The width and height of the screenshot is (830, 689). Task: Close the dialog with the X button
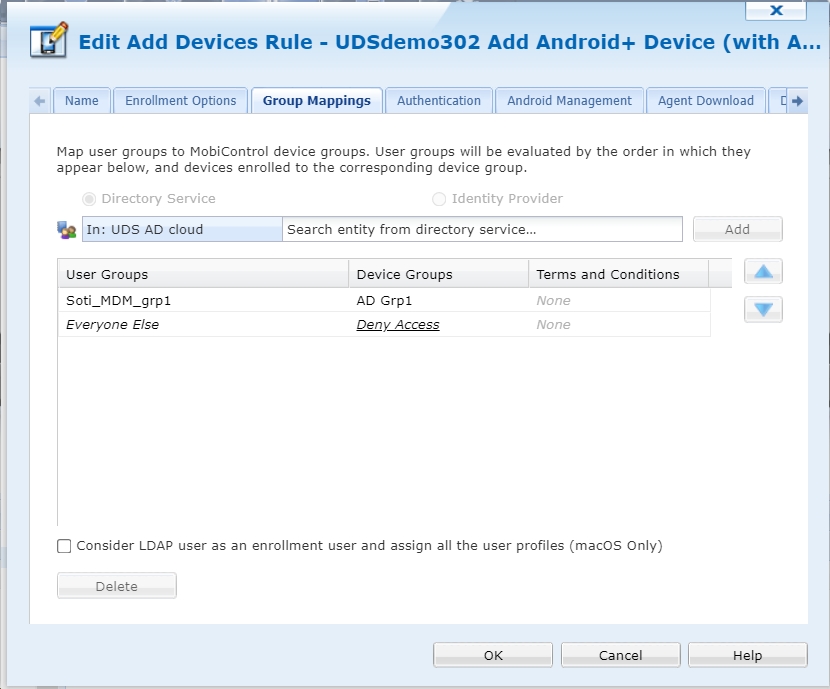point(776,11)
